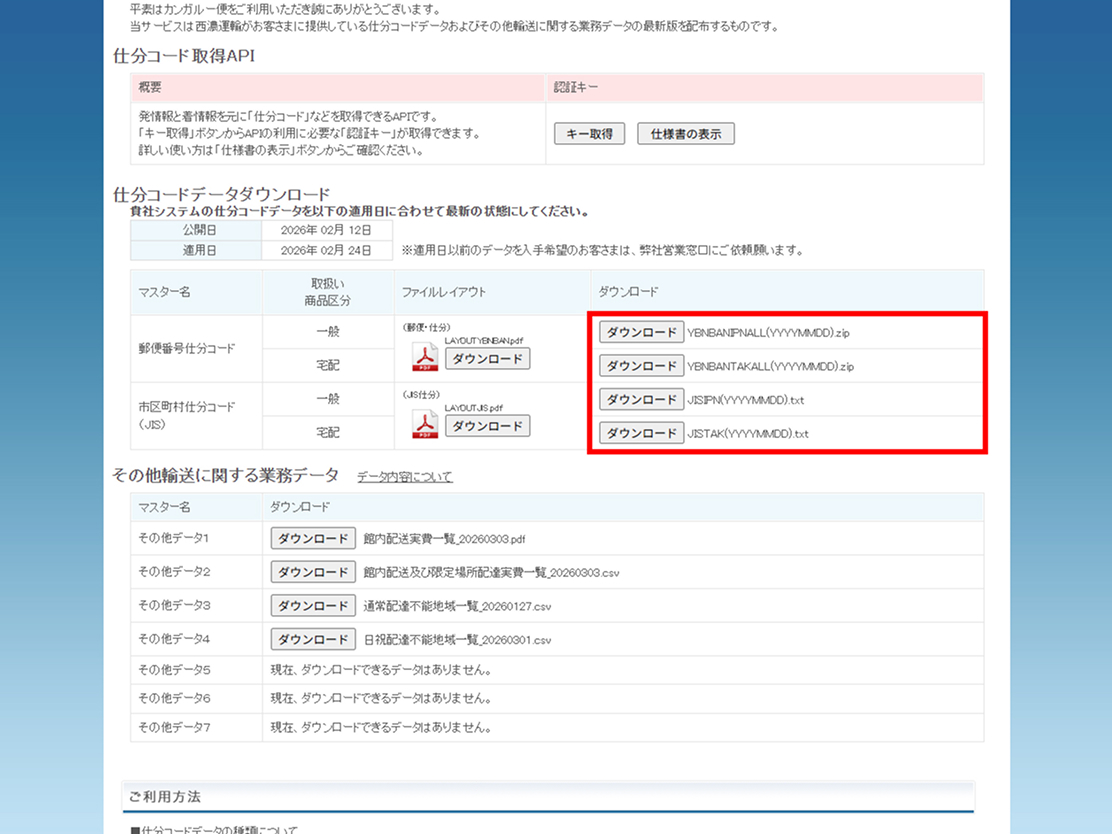Click the LAYOUTYBNBAN.pdf filename label

tap(484, 340)
